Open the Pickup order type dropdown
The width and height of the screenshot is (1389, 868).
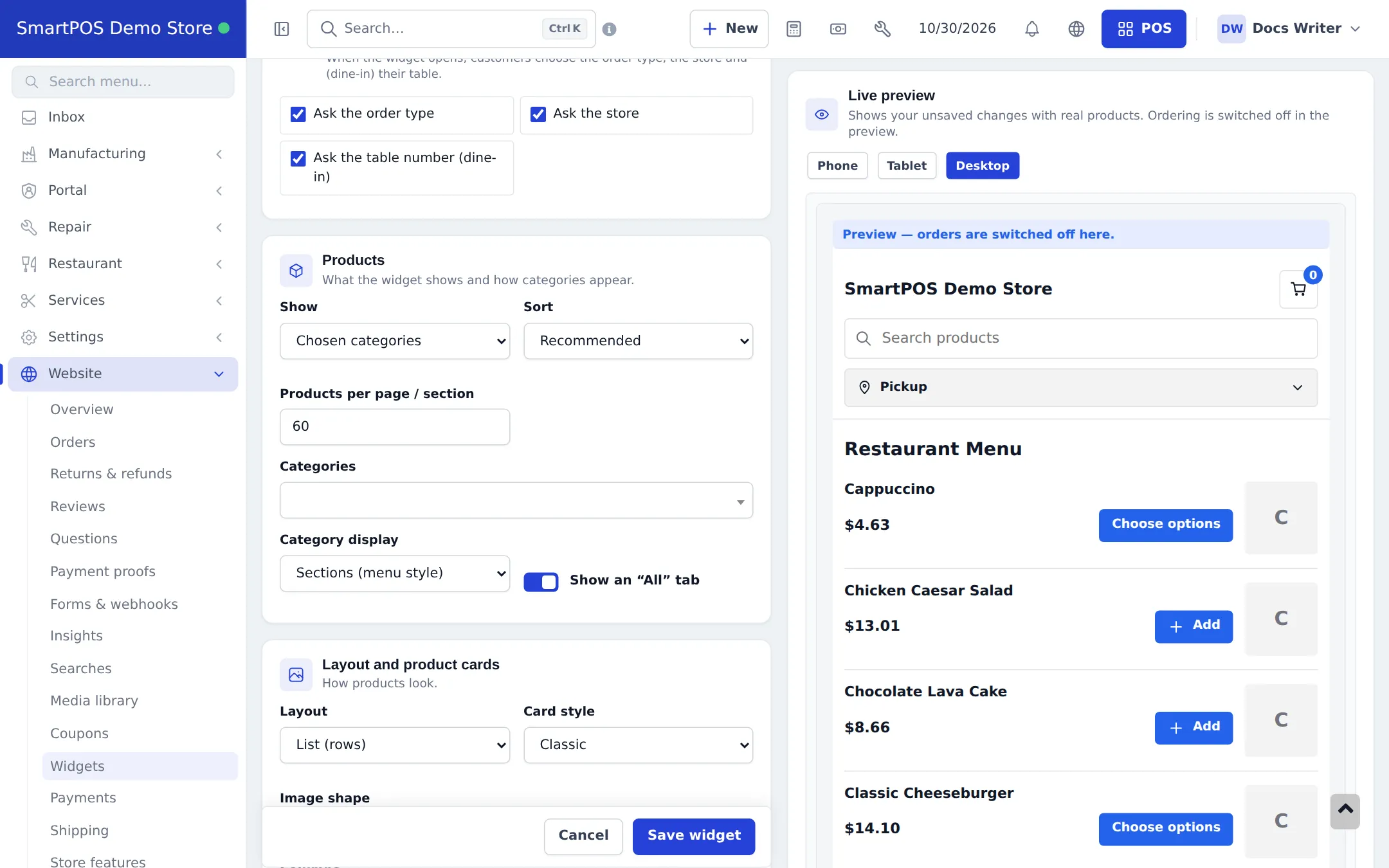[x=1080, y=387]
